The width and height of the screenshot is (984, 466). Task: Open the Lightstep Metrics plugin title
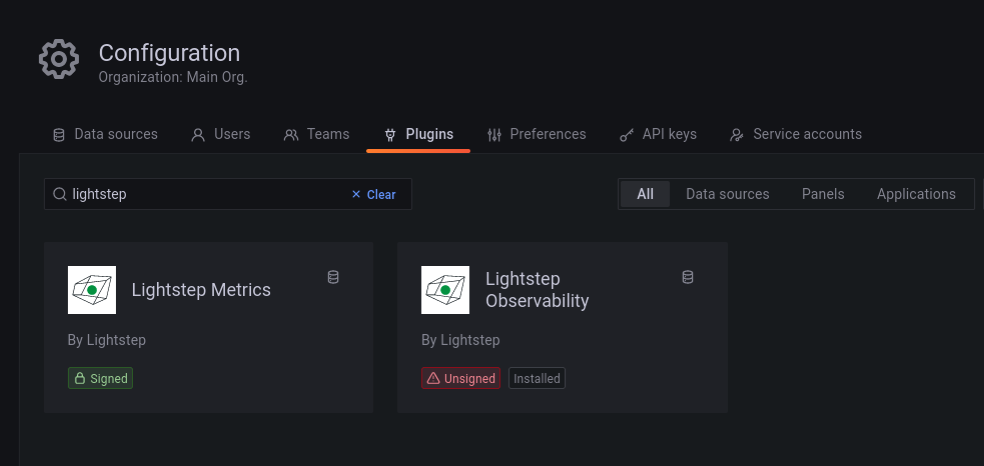click(201, 290)
